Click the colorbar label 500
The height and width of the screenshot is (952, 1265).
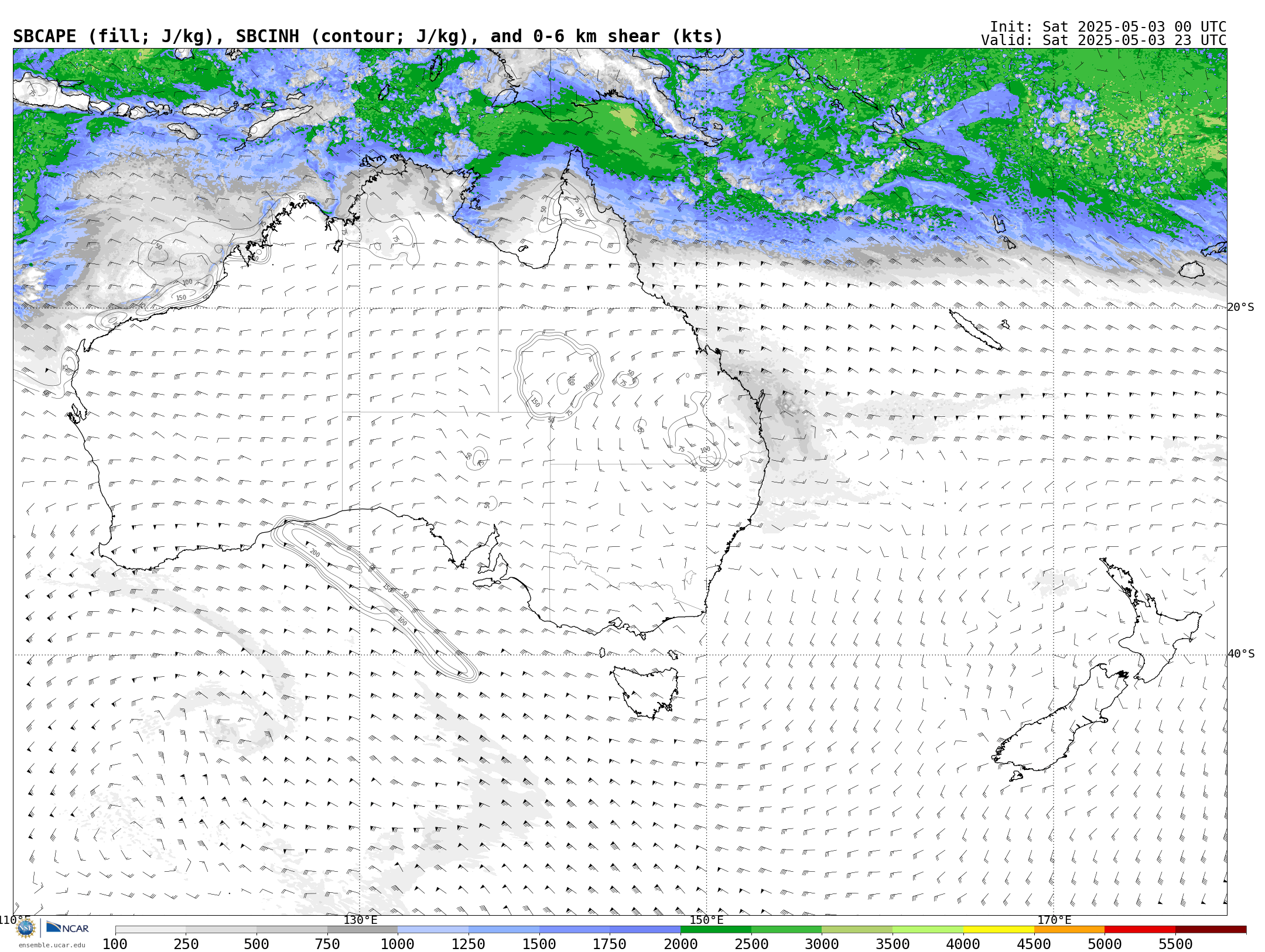coord(257,944)
